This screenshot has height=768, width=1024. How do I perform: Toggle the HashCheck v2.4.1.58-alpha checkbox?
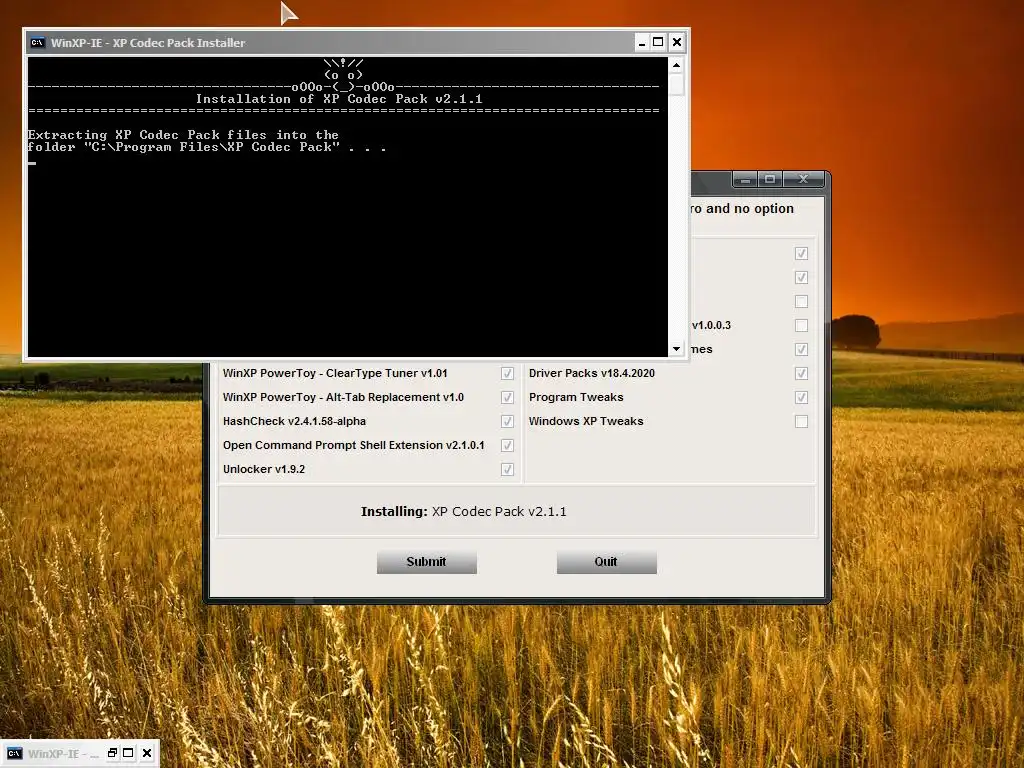point(507,421)
